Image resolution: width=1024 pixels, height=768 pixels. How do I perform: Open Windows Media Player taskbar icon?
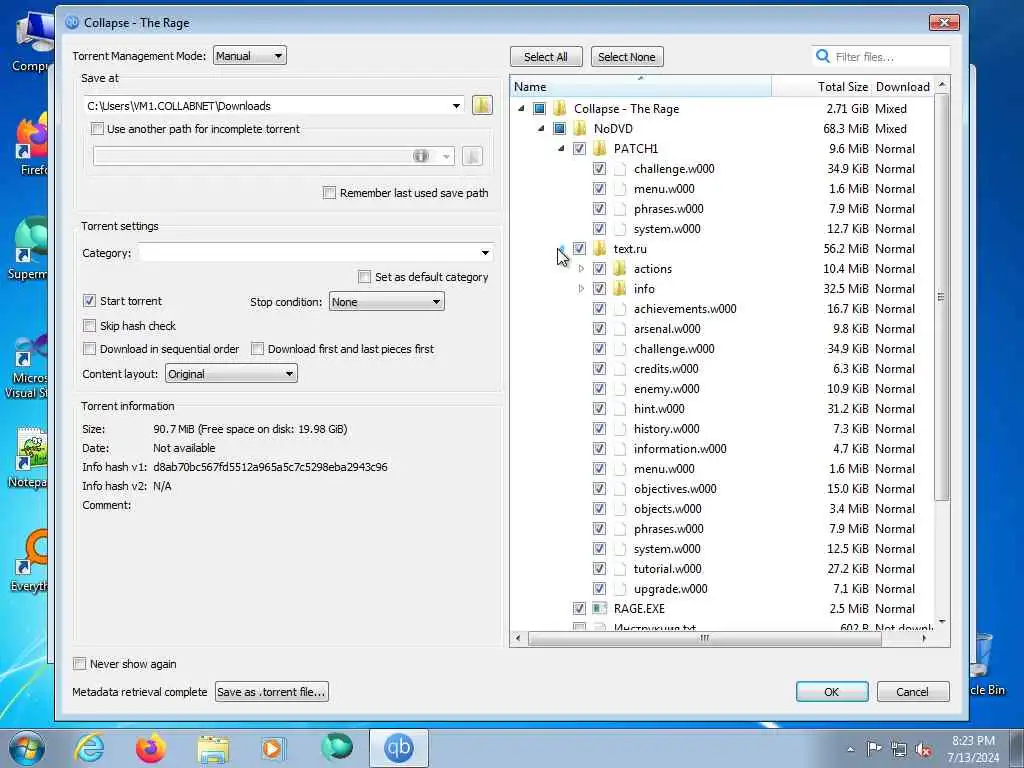(x=273, y=748)
